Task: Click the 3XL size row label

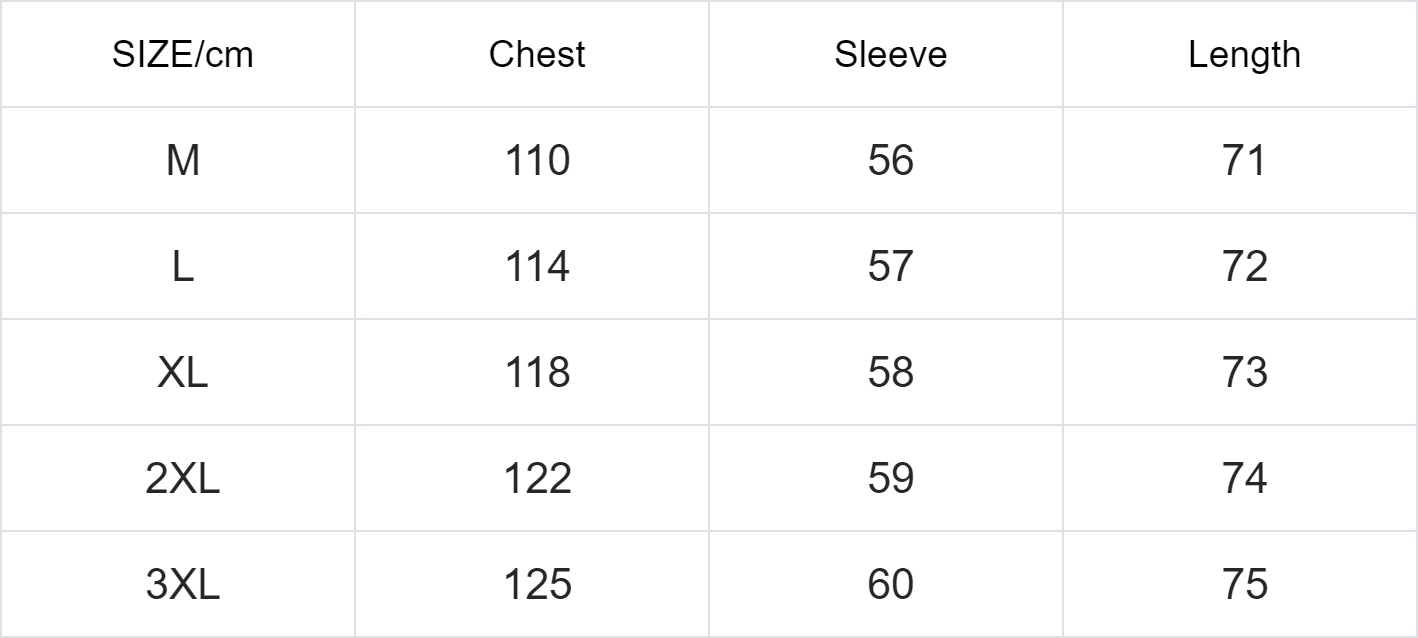Action: tap(182, 584)
